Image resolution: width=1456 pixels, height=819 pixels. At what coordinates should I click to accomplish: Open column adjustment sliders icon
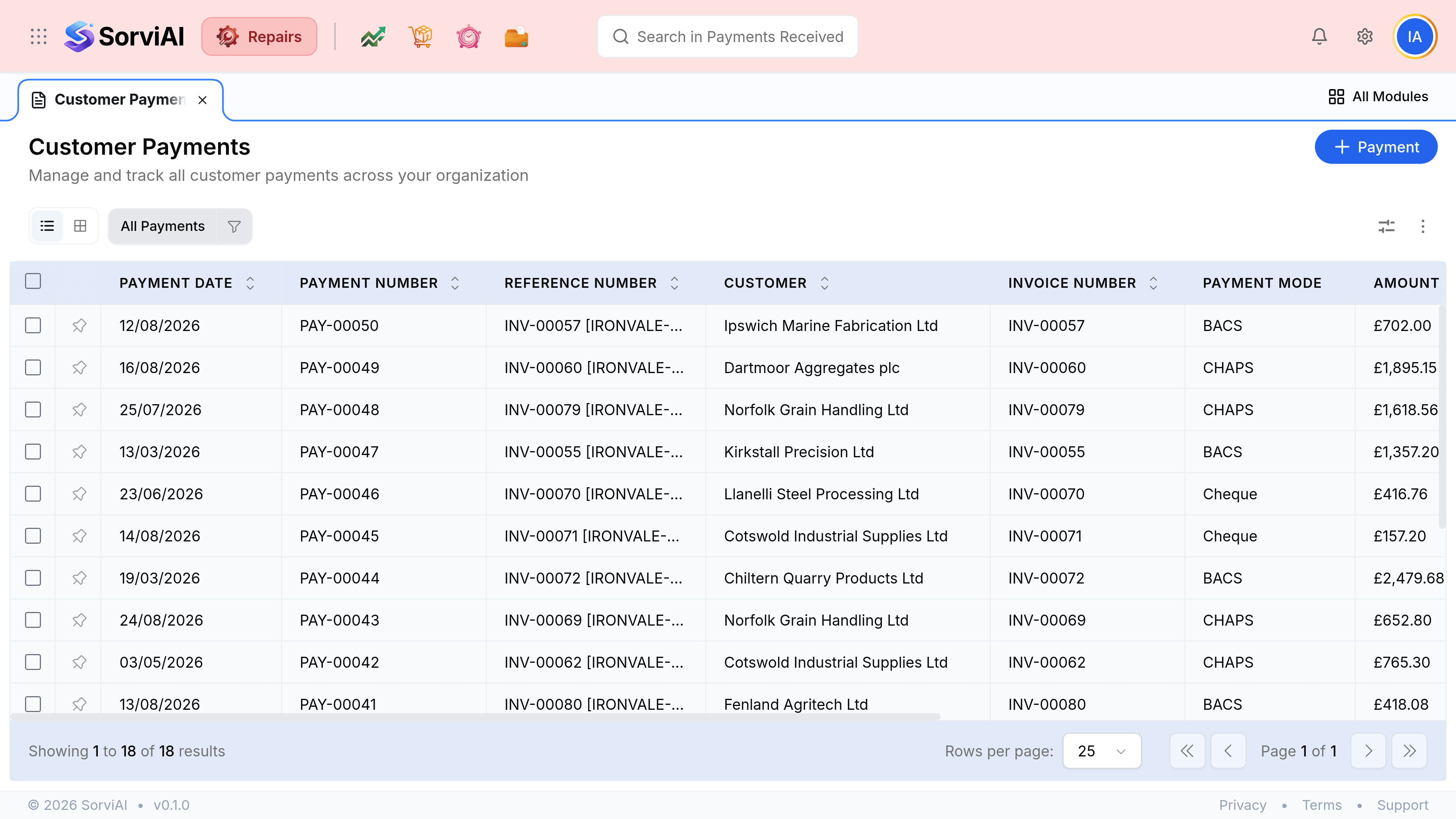coord(1386,226)
